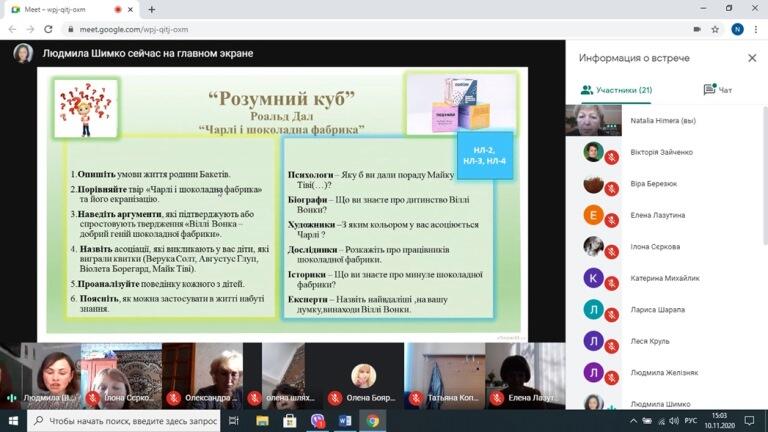Open the Chrome profile avatar N
The image size is (768, 432).
[x=737, y=29]
